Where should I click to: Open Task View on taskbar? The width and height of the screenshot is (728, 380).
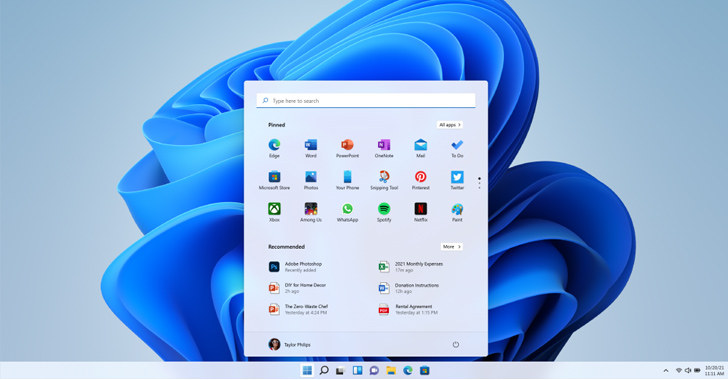340,370
